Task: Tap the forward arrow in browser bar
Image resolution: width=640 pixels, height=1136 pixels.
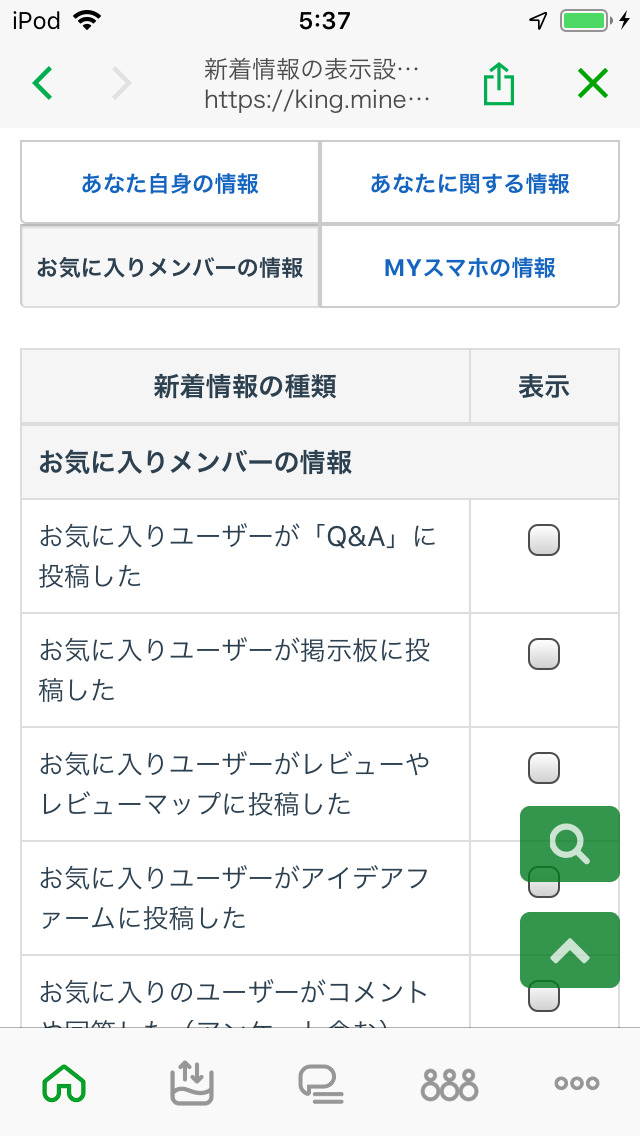Action: coord(122,83)
